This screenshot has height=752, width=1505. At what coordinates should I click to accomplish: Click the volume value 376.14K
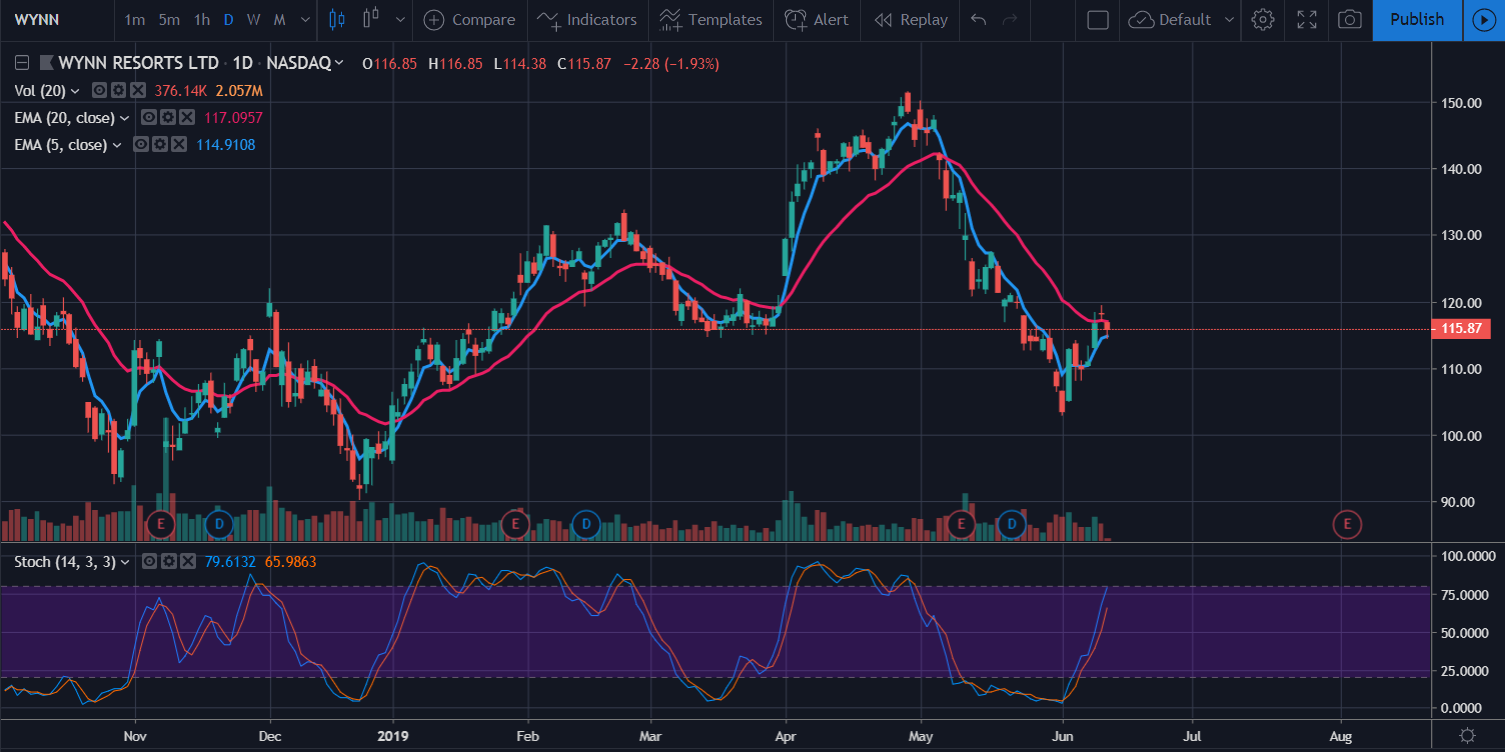coord(180,91)
